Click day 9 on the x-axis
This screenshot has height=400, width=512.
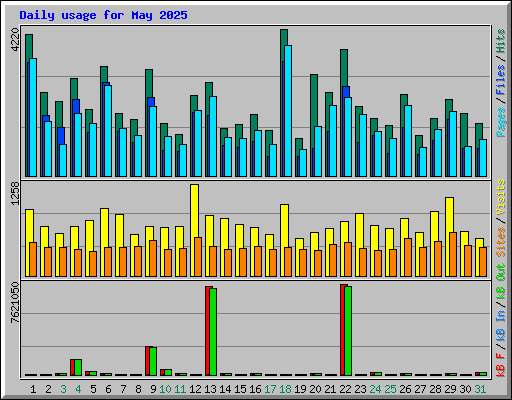153,389
